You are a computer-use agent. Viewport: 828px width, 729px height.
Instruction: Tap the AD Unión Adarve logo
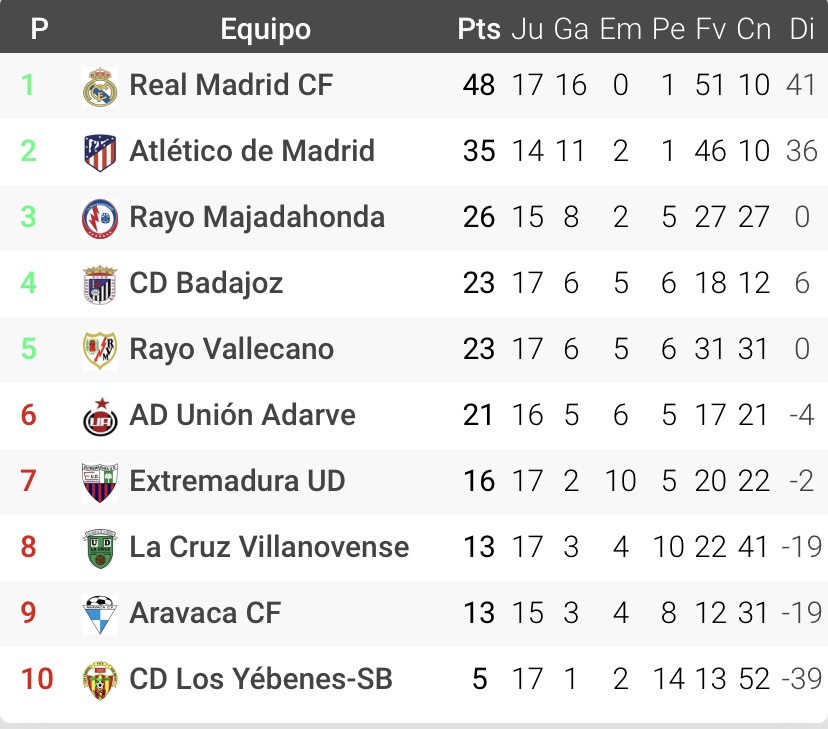pyautogui.click(x=100, y=416)
